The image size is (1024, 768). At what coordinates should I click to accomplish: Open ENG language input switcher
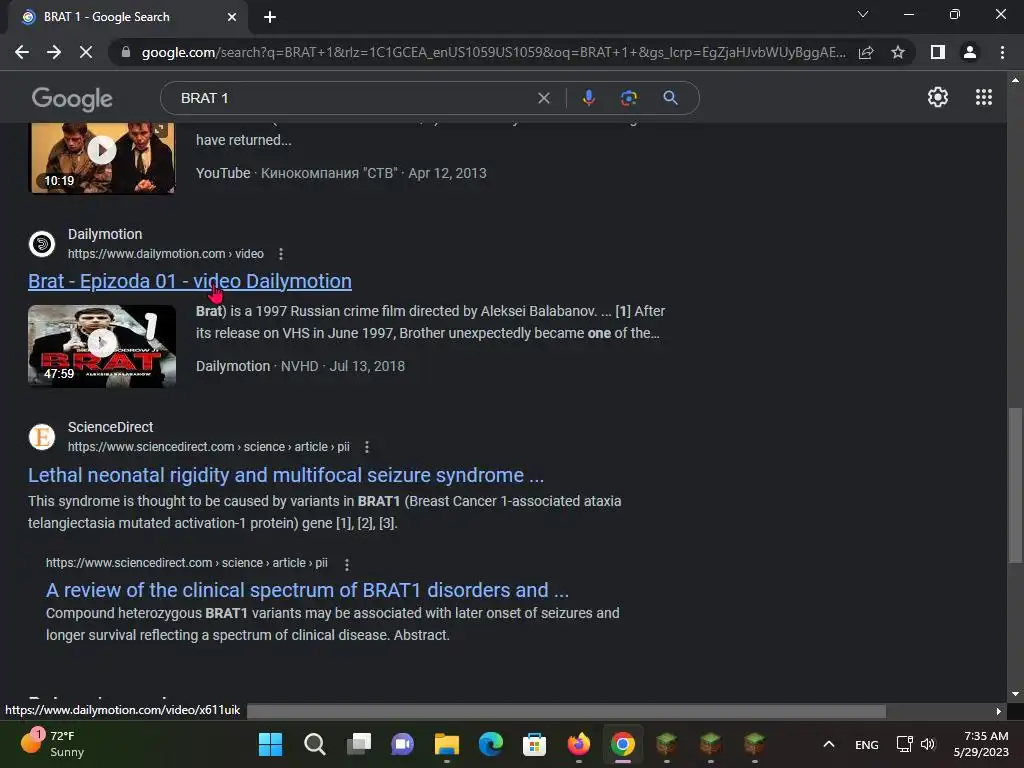point(867,744)
